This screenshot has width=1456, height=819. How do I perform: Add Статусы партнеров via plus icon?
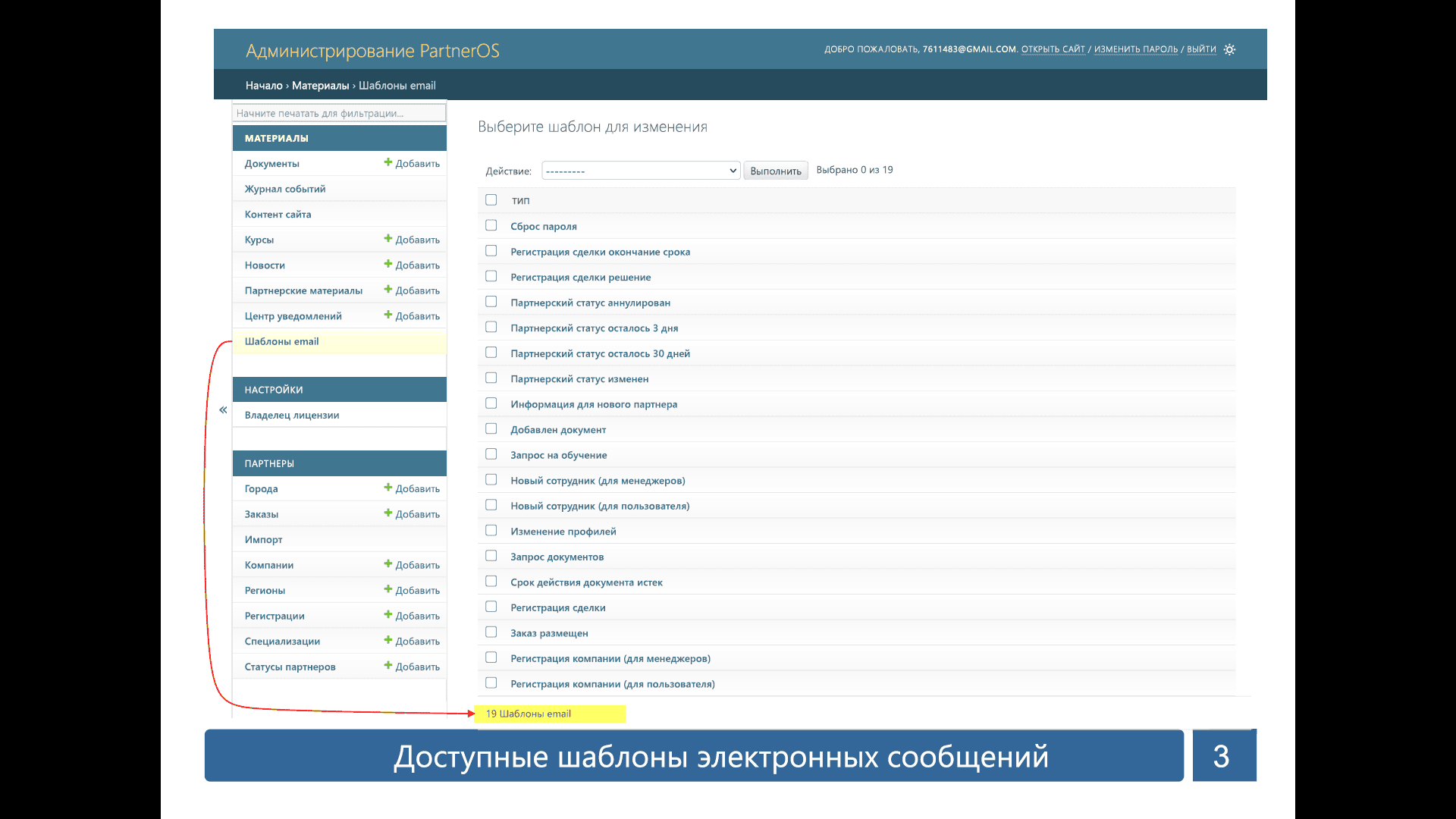(x=388, y=666)
